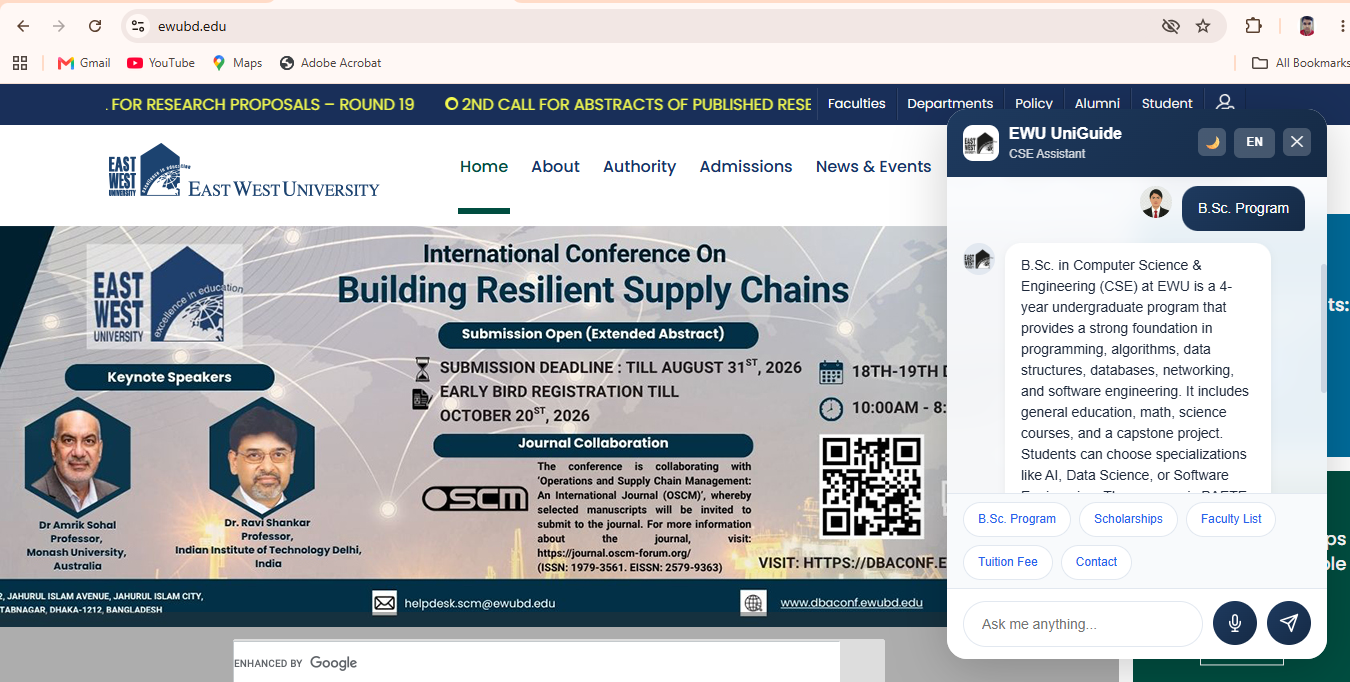Click the Google enhanced search box

(x=537, y=662)
